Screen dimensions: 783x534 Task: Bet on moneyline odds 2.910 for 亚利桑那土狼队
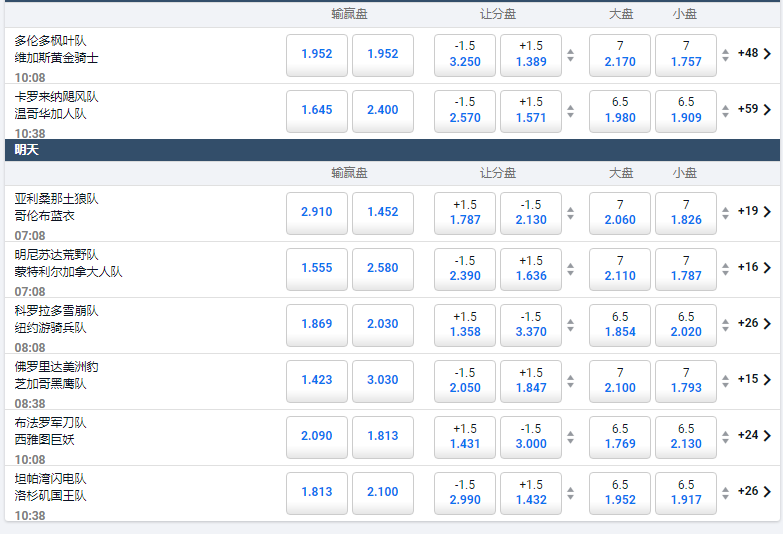coord(317,212)
